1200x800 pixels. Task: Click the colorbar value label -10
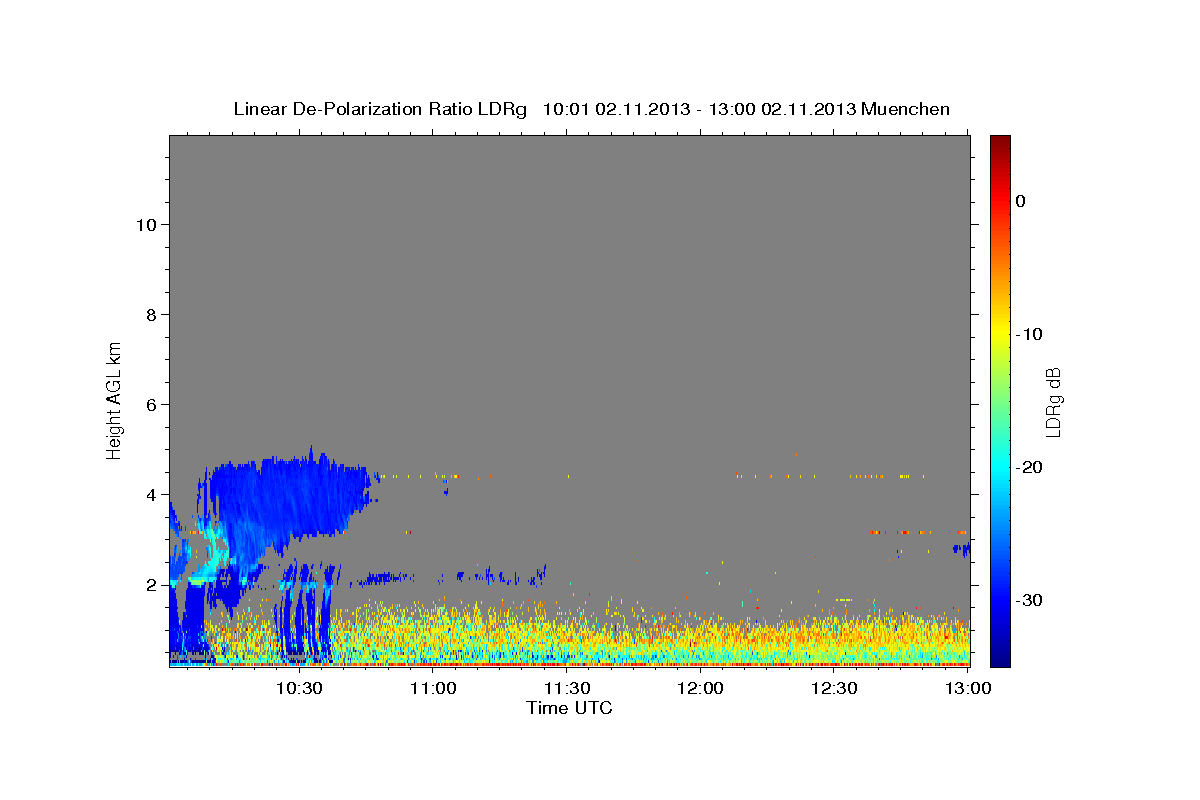tap(1030, 334)
